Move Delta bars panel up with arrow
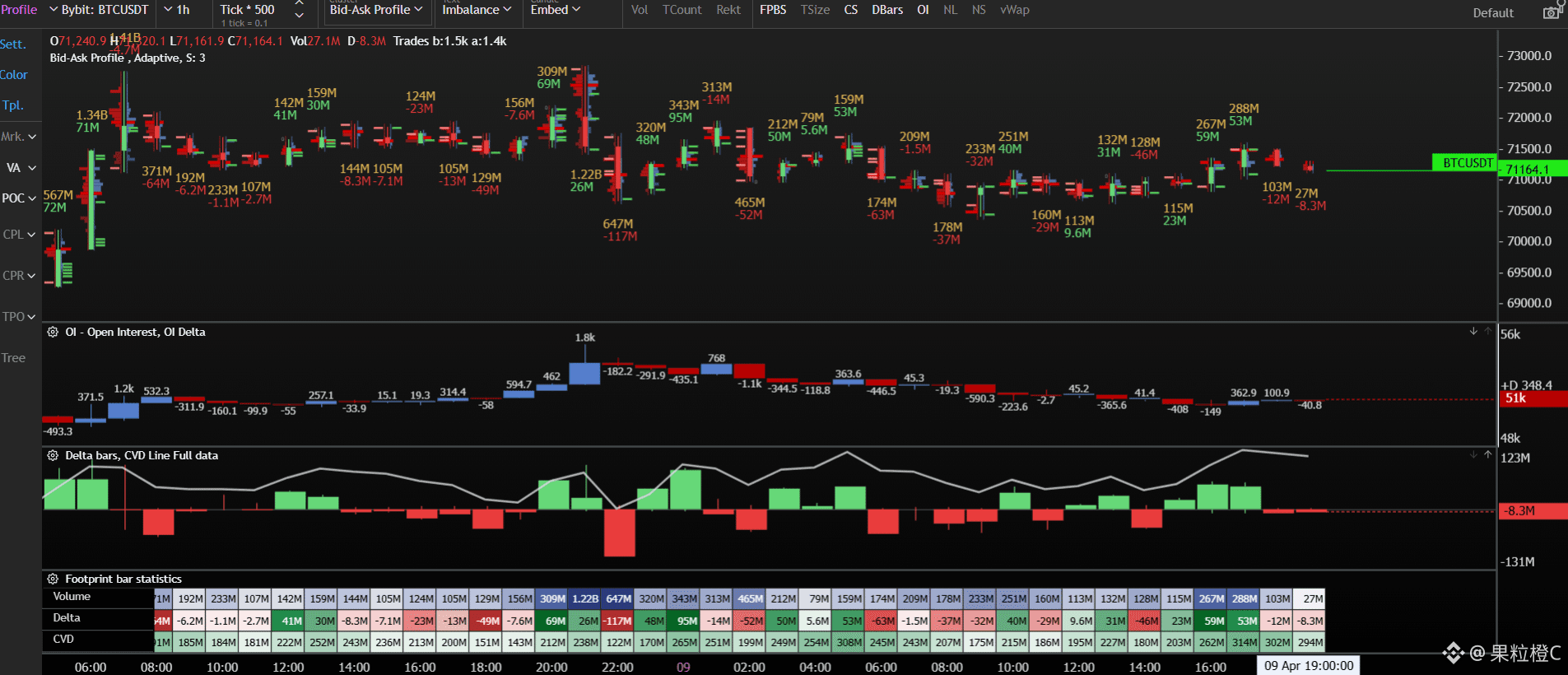The height and width of the screenshot is (675, 1568). pyautogui.click(x=1487, y=454)
